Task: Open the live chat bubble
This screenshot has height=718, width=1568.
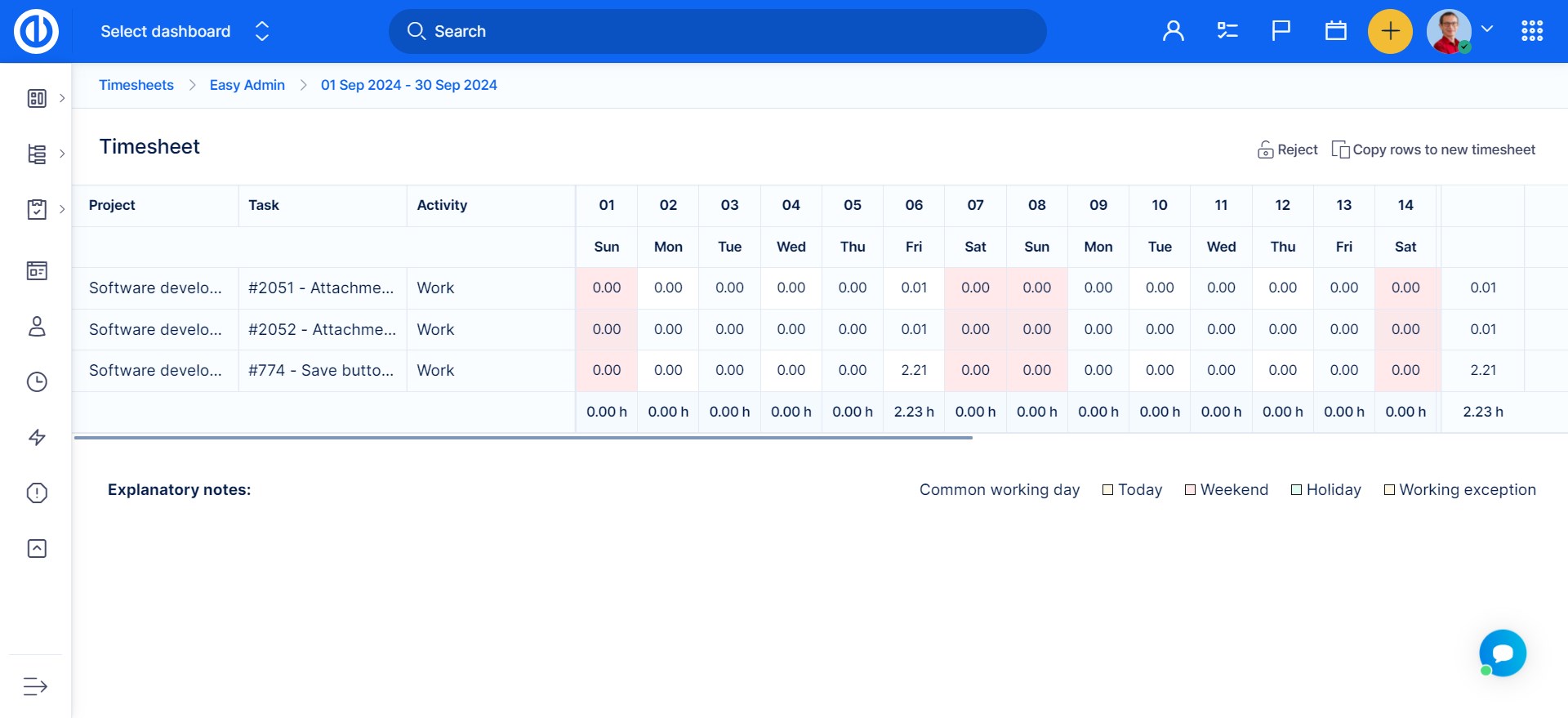Action: 1502,653
